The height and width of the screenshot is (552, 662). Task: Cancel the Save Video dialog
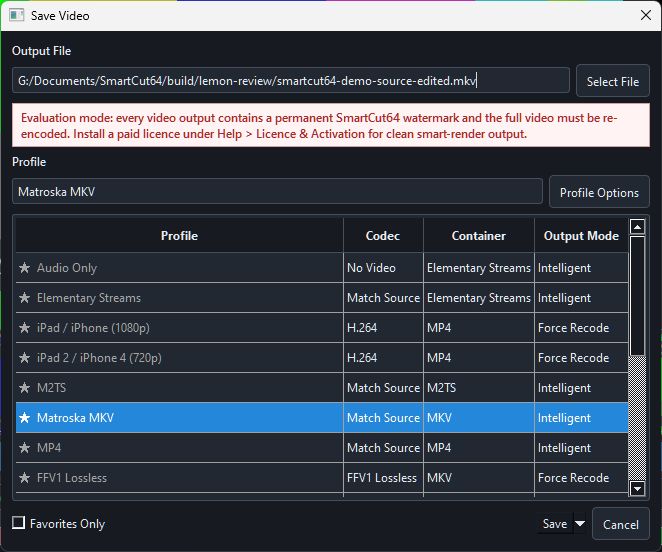pos(621,524)
